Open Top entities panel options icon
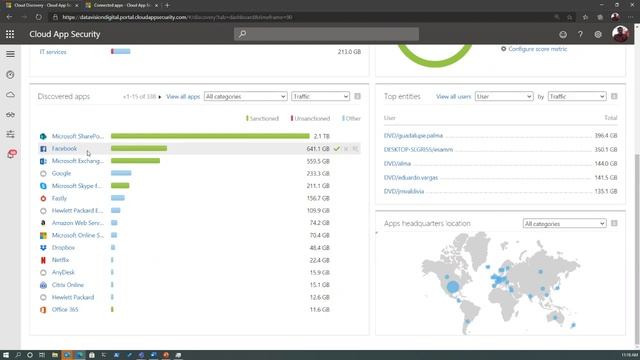Image resolution: width=640 pixels, height=360 pixels. click(x=614, y=96)
